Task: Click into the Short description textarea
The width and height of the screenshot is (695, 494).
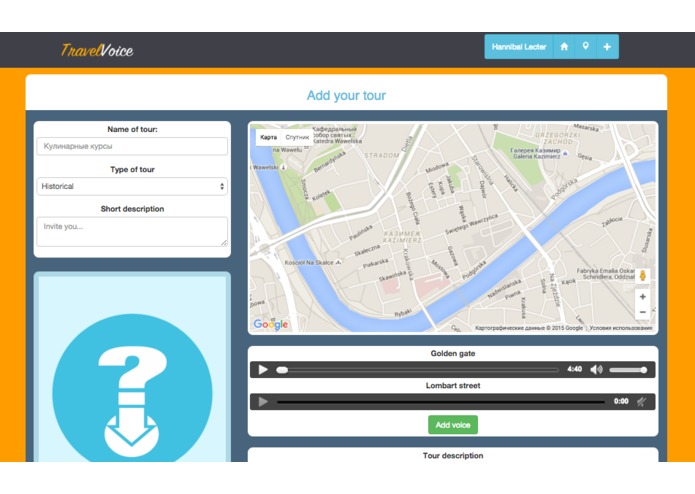Action: click(x=132, y=231)
